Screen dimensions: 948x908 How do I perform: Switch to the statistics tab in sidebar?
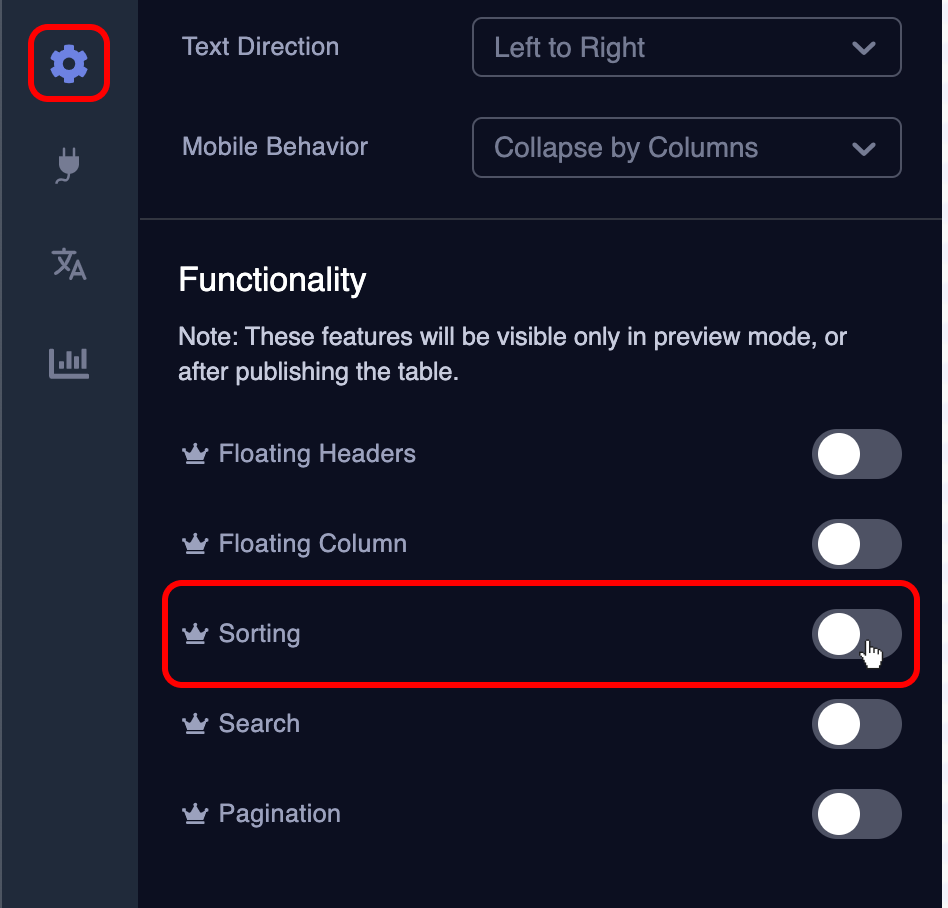pos(67,363)
